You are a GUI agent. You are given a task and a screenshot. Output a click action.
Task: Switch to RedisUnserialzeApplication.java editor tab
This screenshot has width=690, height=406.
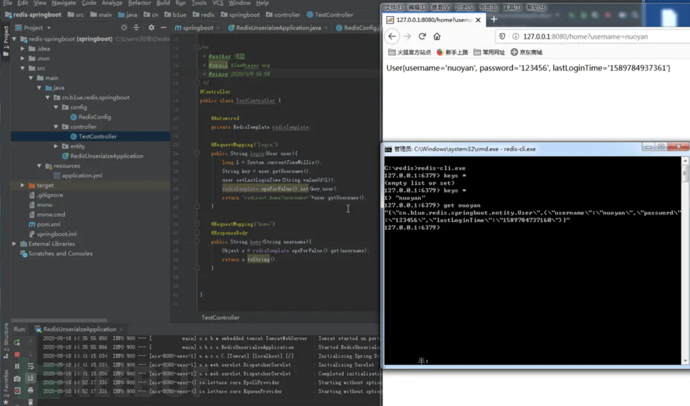[x=279, y=28]
